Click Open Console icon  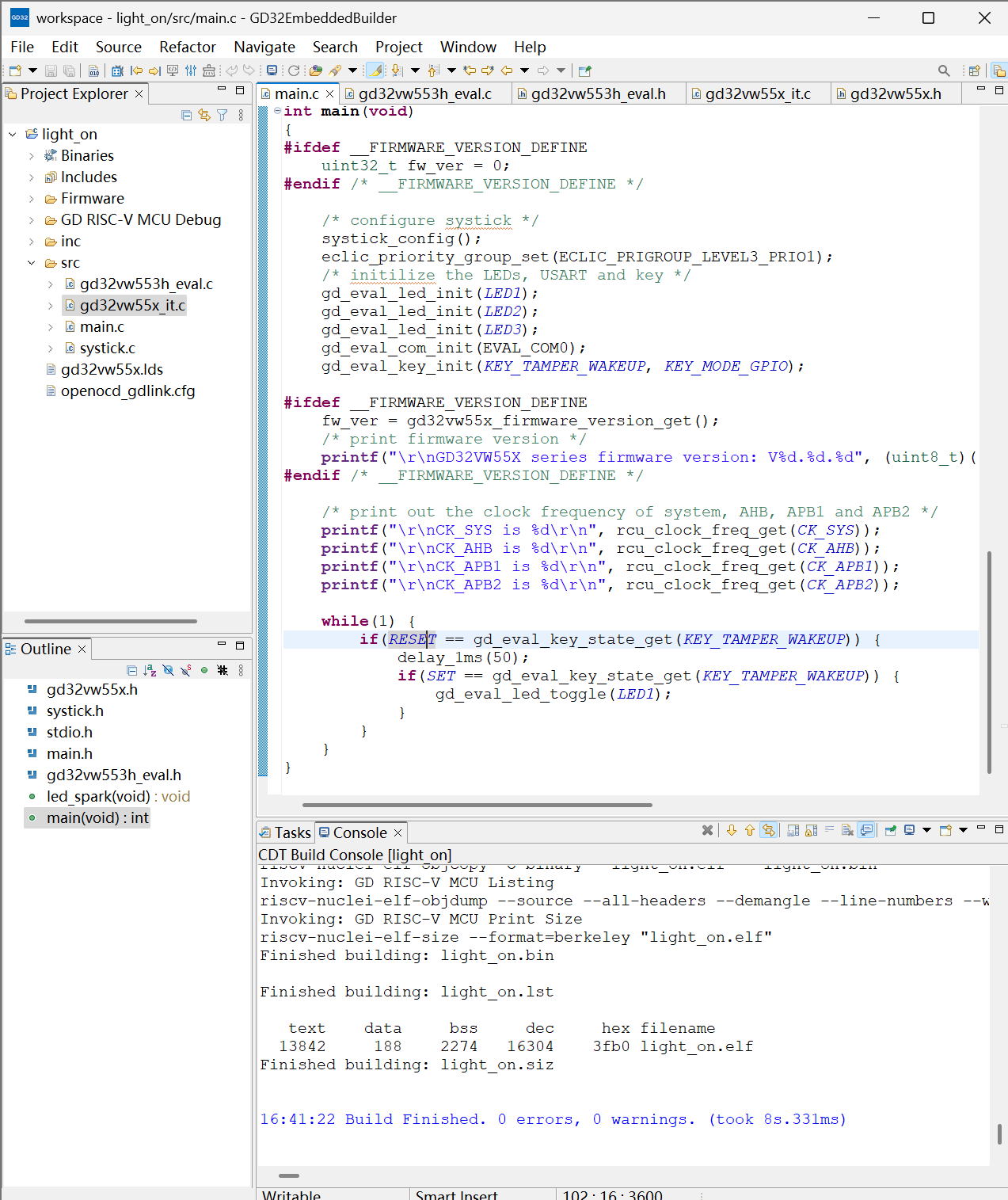(x=945, y=830)
